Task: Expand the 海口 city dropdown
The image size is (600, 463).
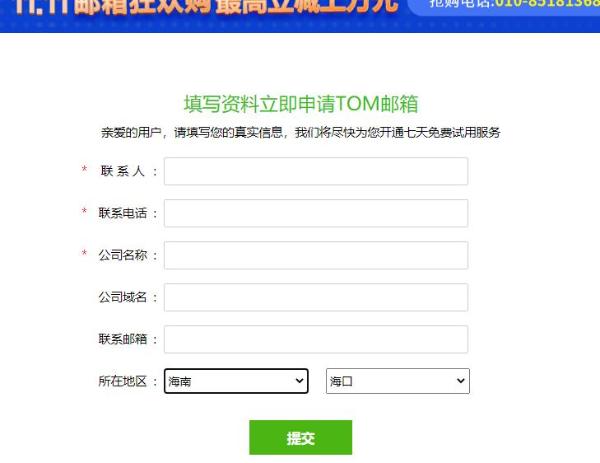Action: point(398,381)
